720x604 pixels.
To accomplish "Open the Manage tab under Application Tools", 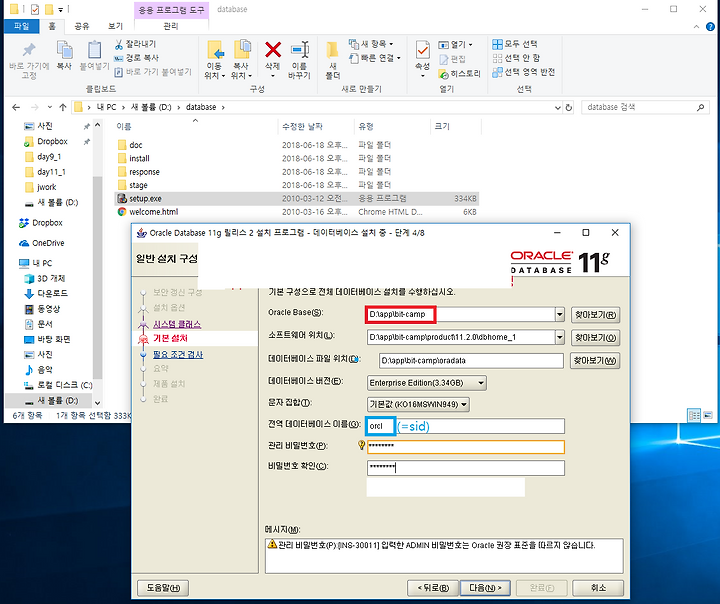I will [171, 26].
